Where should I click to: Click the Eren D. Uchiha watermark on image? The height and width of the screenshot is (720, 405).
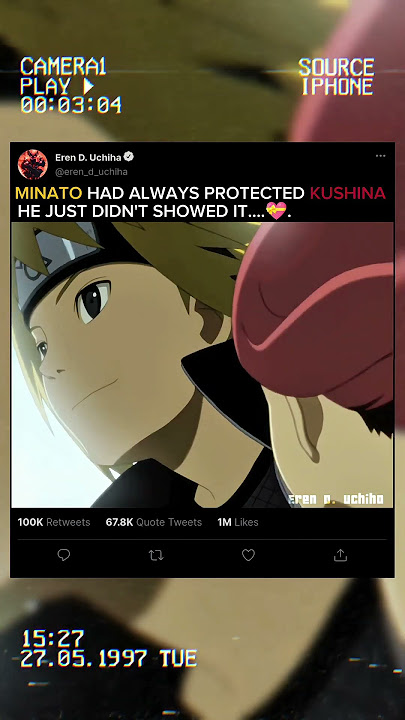[336, 499]
